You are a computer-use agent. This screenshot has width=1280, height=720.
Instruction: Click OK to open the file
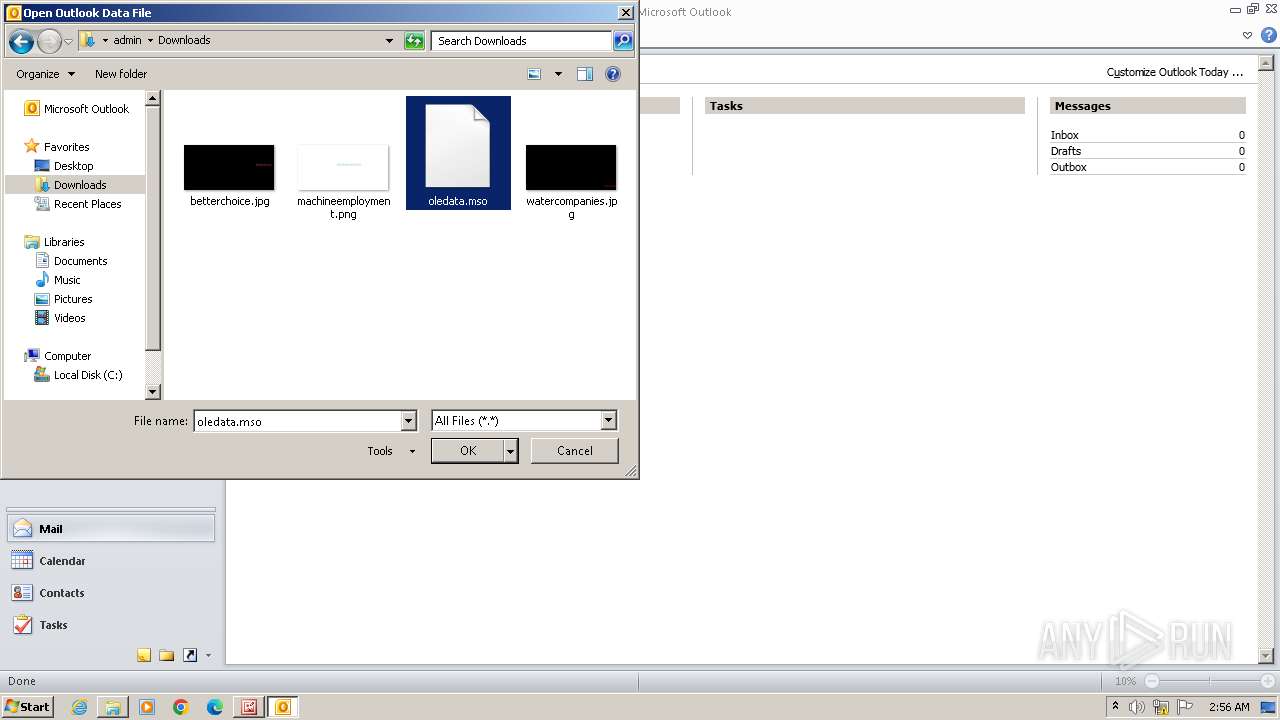click(467, 451)
